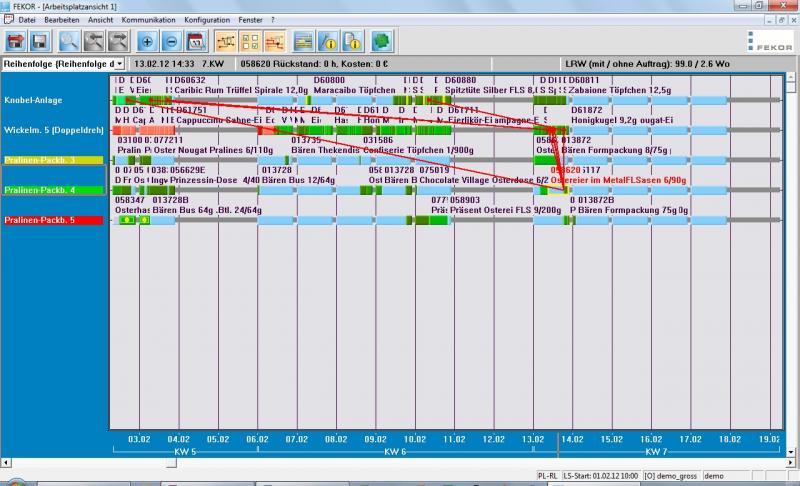Image resolution: width=800 pixels, height=486 pixels.
Task: Click the open (red house) toolbar icon
Action: point(16,41)
